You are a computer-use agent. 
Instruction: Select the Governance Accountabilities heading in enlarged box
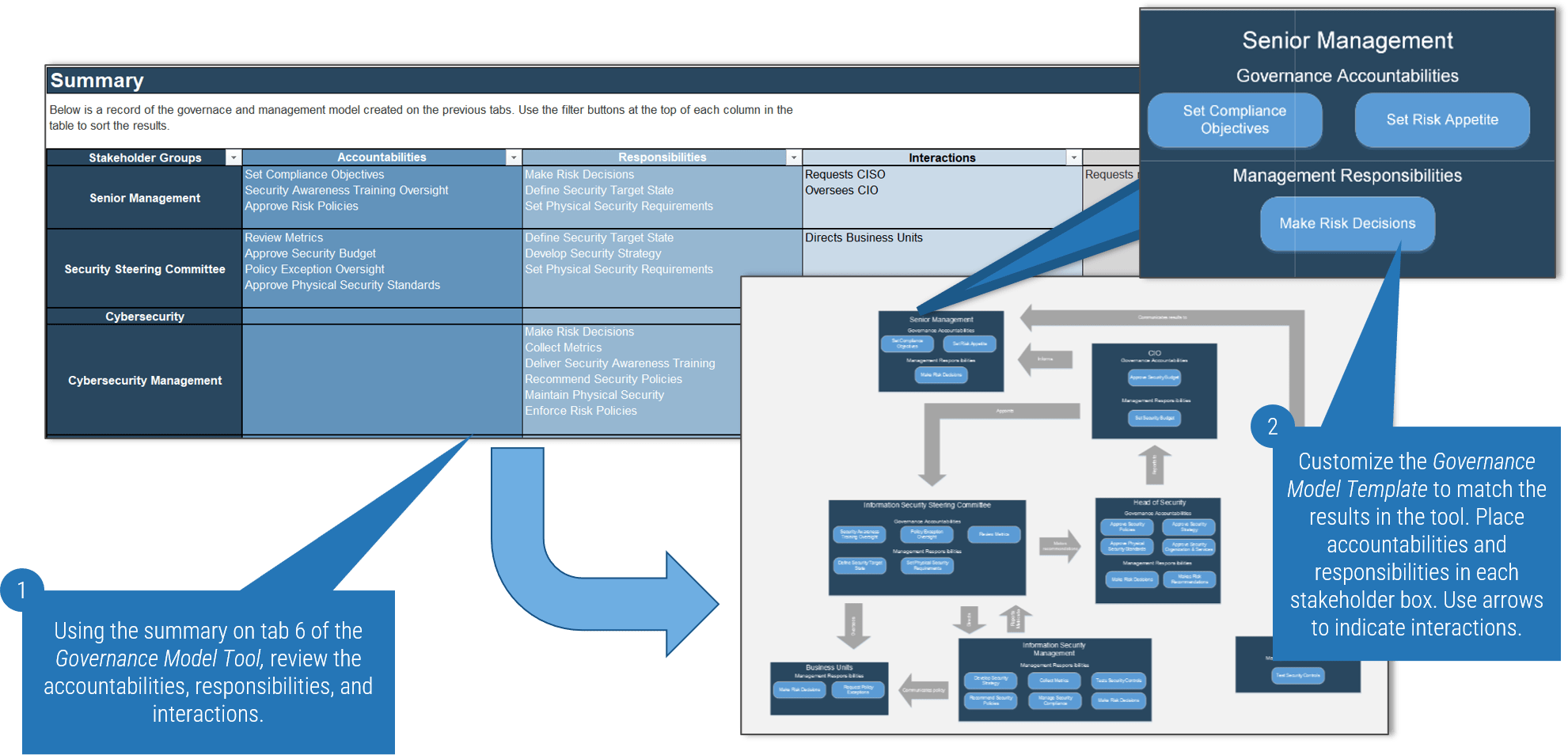tap(1347, 76)
